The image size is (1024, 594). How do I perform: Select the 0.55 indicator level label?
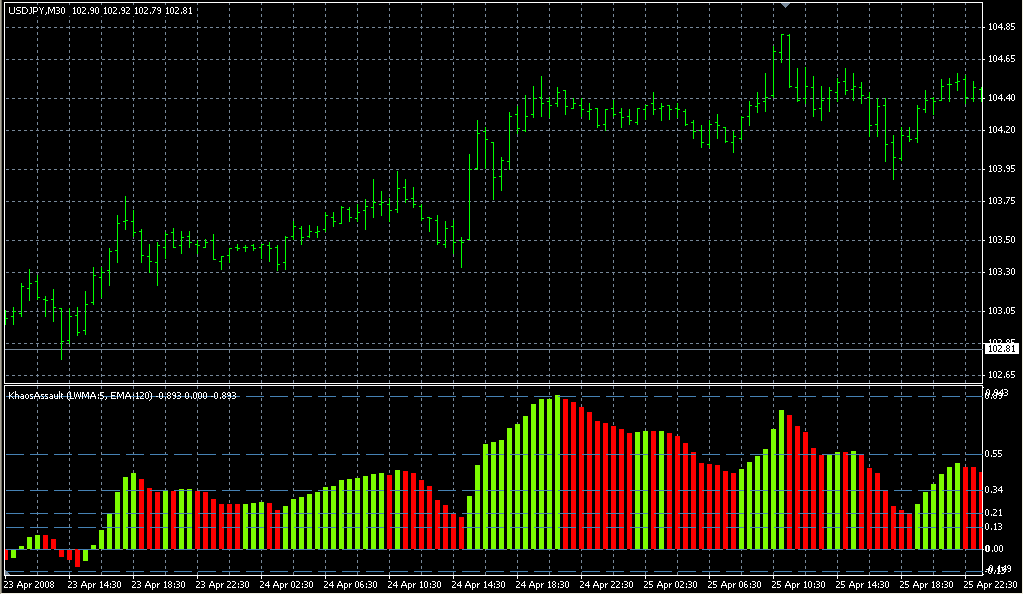coord(995,454)
